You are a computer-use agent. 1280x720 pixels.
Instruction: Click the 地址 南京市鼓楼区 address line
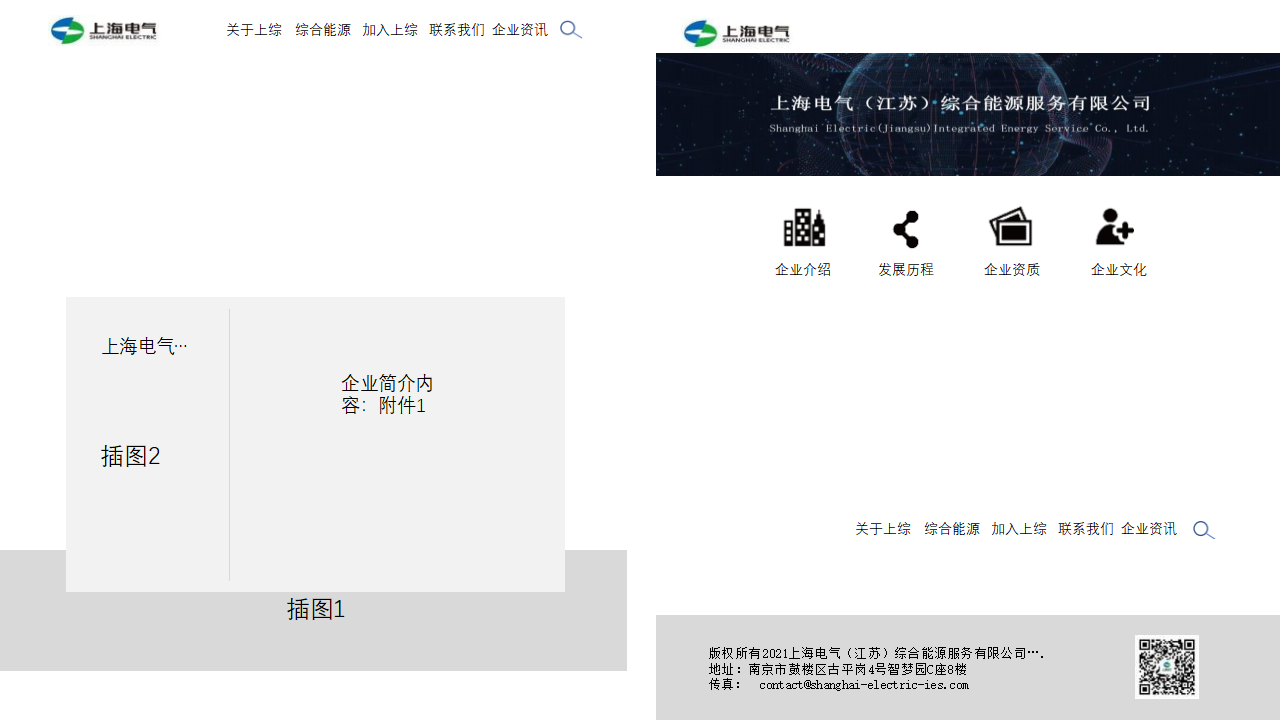click(x=838, y=669)
